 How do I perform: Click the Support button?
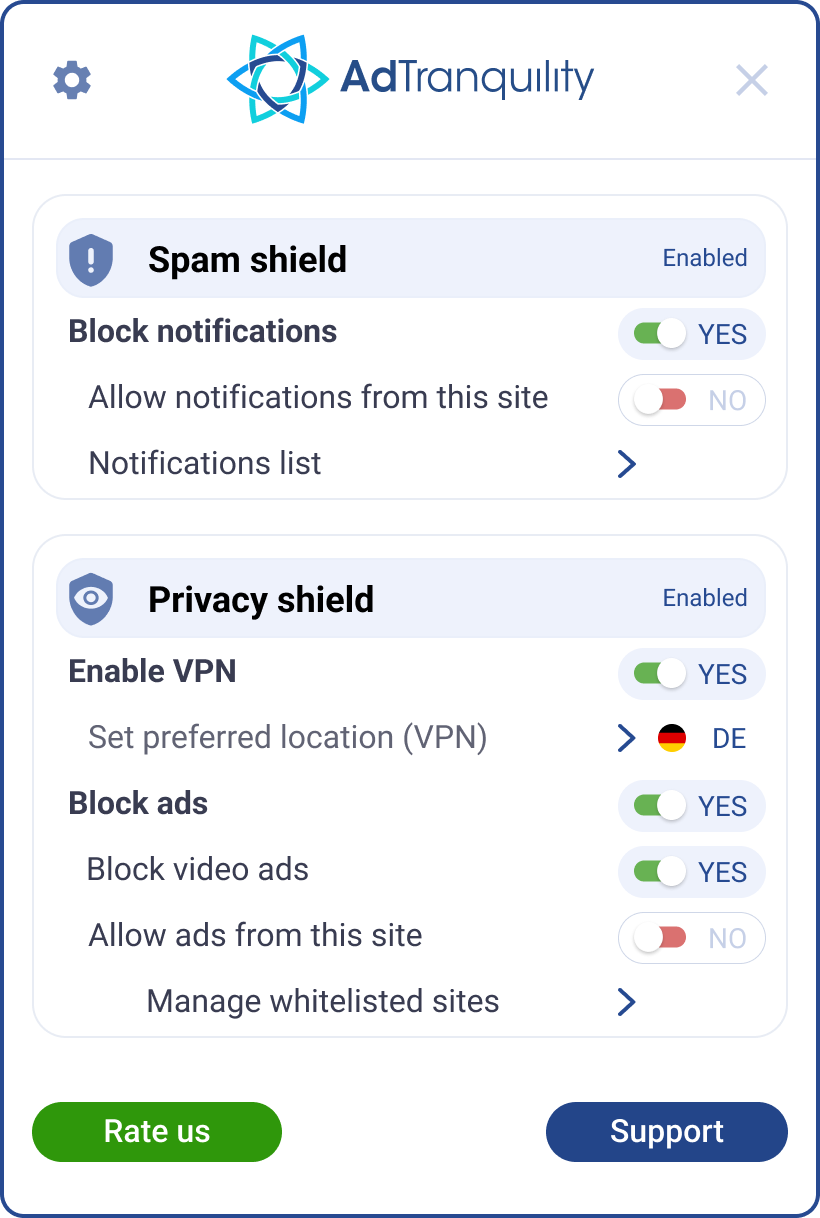[x=667, y=1132]
